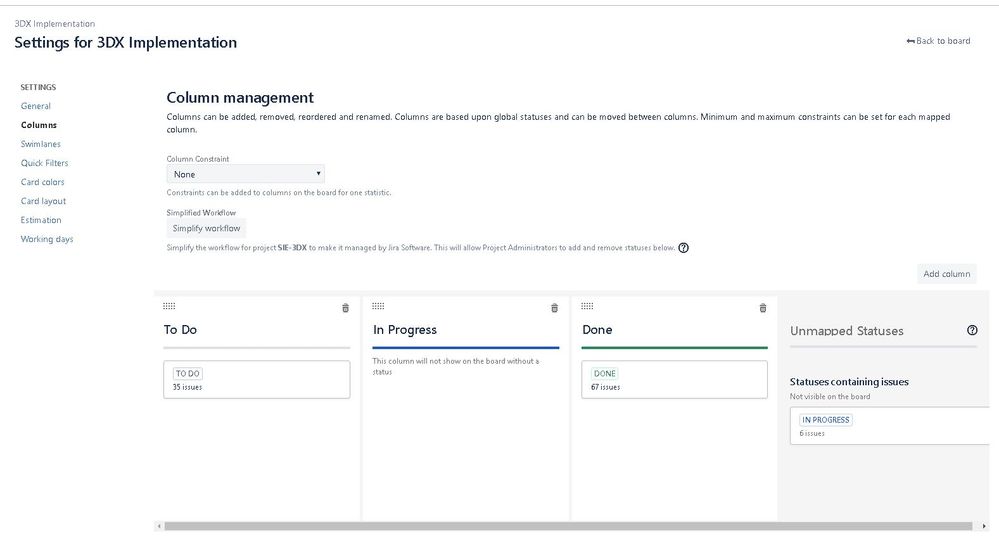The image size is (999, 550).
Task: Click the Add column button
Action: 947,274
